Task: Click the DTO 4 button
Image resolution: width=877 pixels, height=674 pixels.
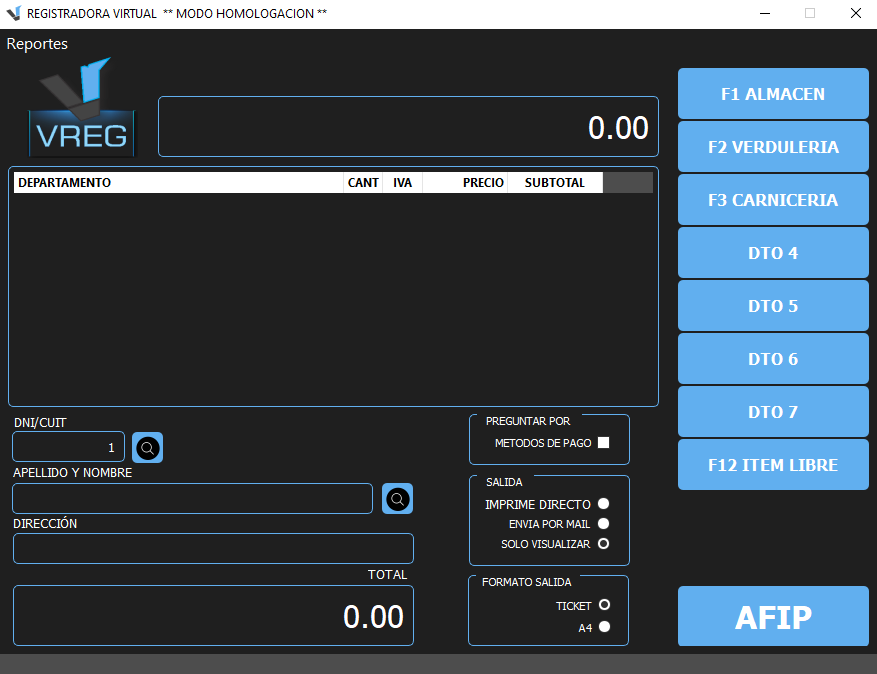Action: [x=773, y=253]
